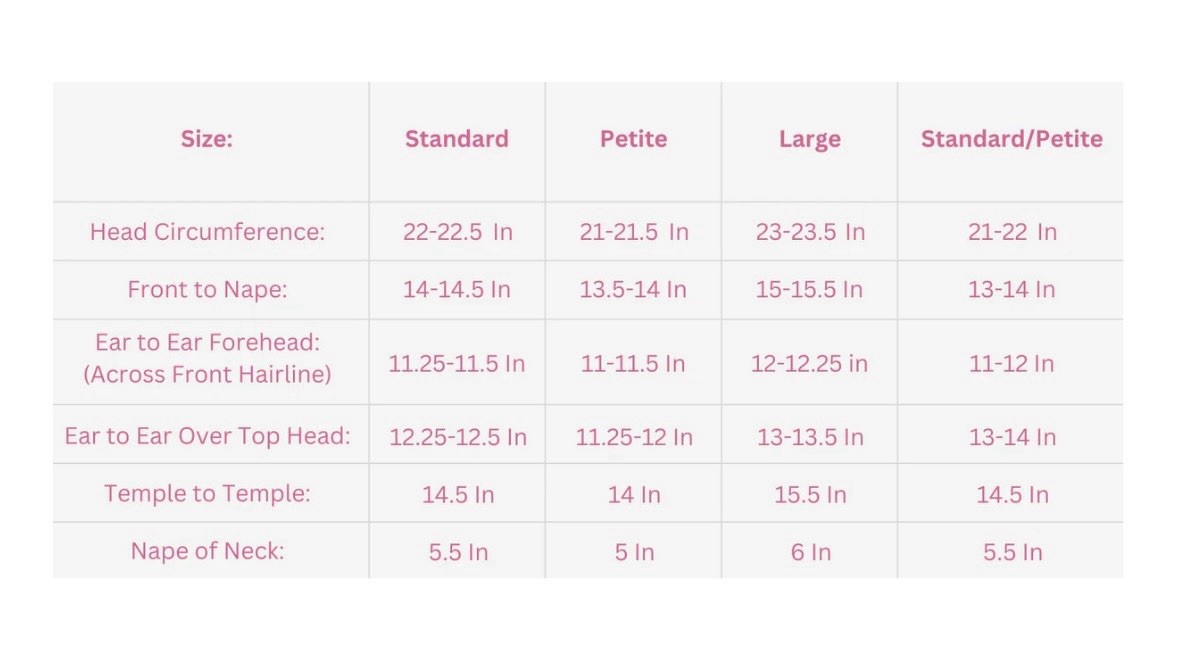The height and width of the screenshot is (661, 1178).
Task: Select the 22-22.5 In cell
Action: point(458,232)
